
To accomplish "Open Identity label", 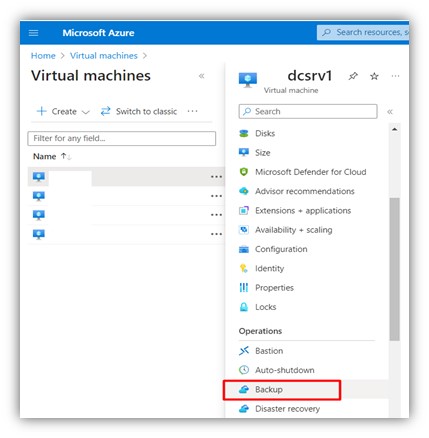I will coord(269,268).
